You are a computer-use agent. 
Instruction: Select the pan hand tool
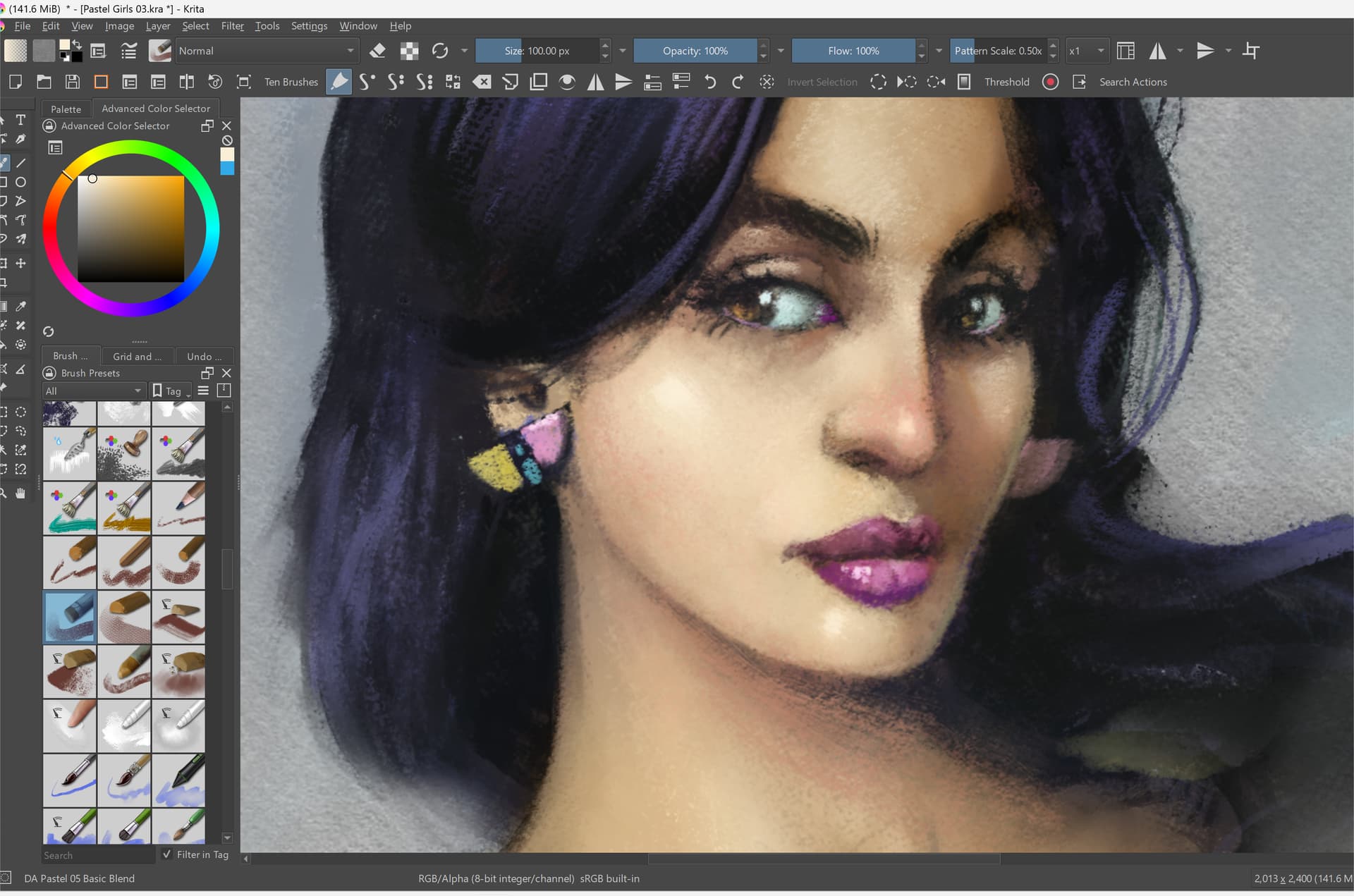click(20, 493)
